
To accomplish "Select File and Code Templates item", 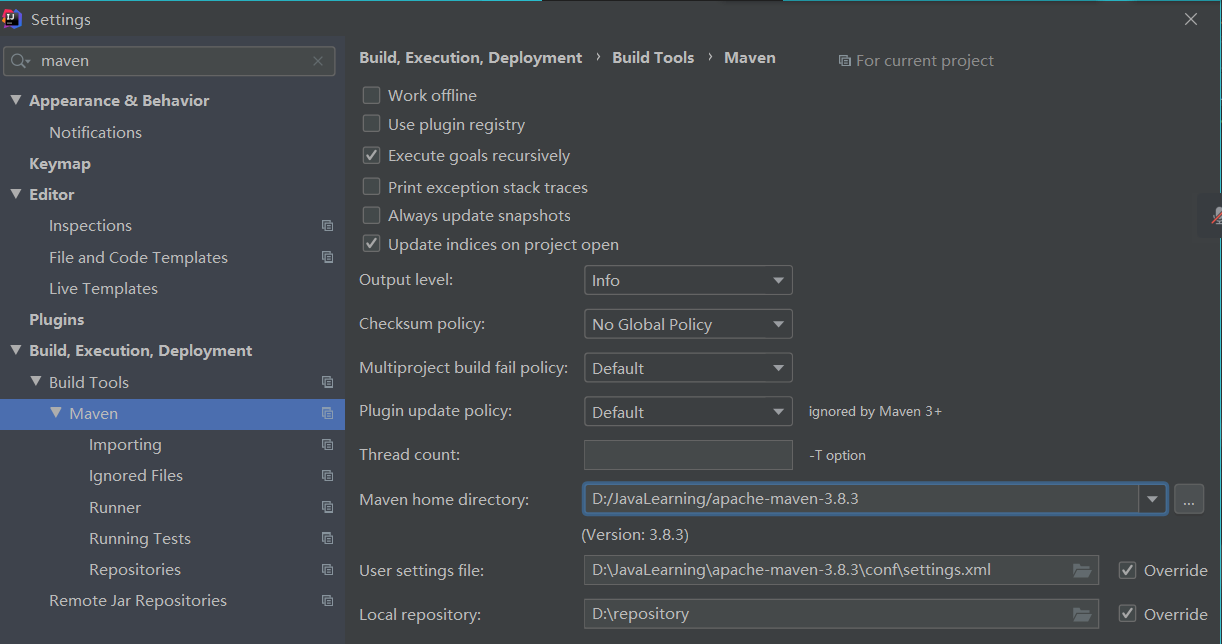I will pyautogui.click(x=138, y=257).
